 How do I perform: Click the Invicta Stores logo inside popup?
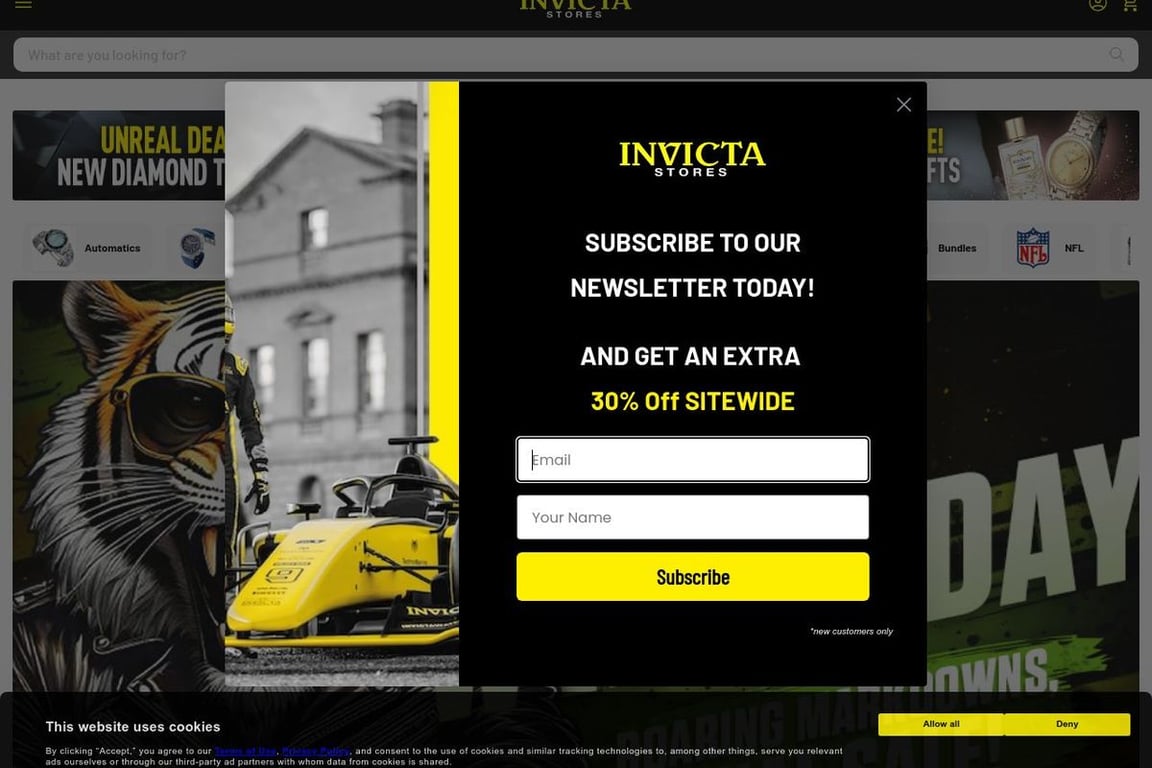692,158
